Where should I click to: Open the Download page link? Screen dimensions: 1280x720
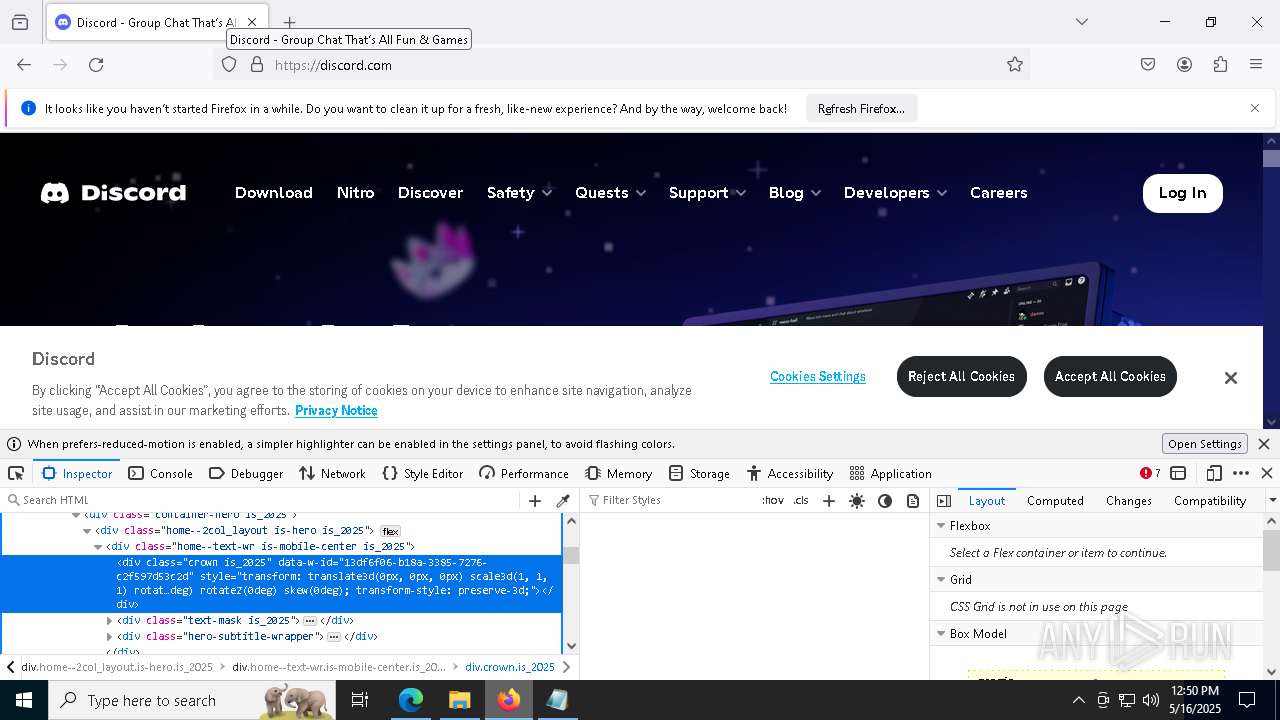[x=274, y=193]
